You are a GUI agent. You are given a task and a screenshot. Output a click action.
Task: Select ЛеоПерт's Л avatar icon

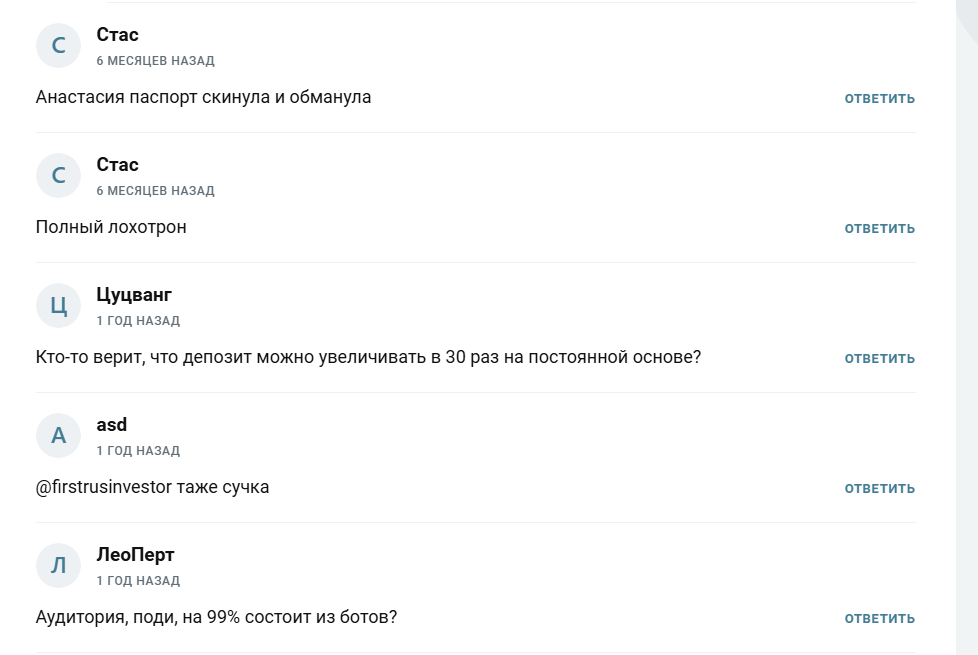tap(59, 565)
